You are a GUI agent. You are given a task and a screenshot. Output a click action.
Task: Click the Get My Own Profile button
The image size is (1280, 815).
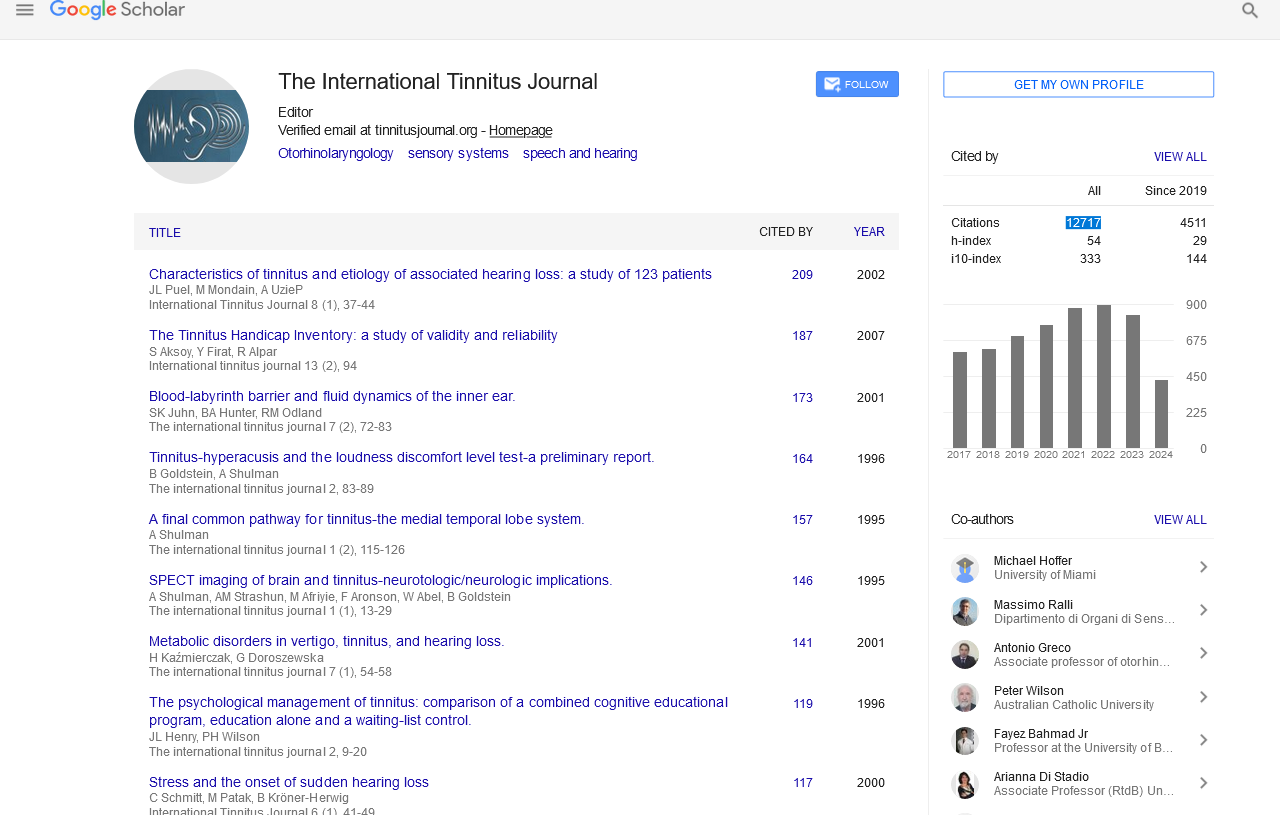point(1078,85)
